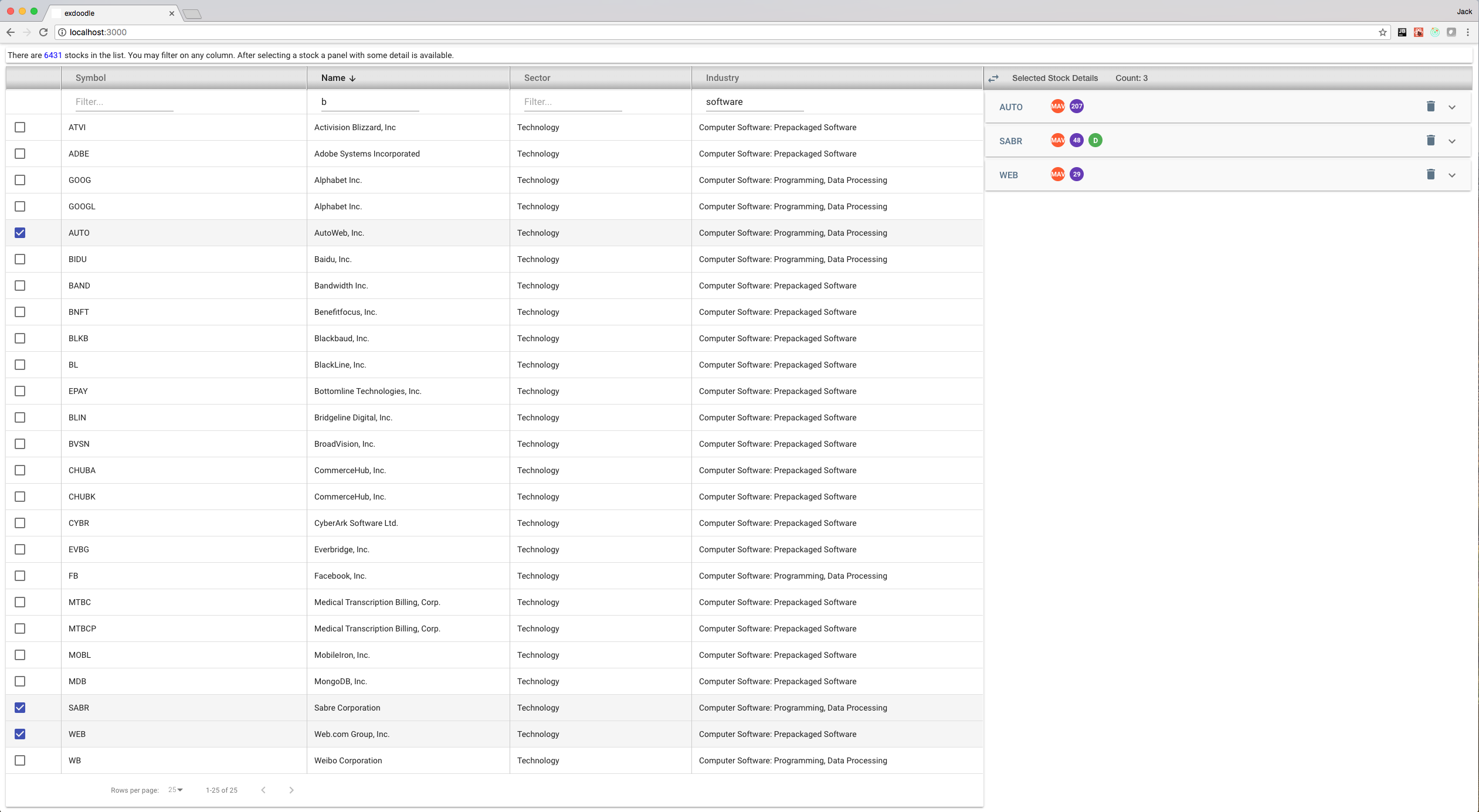Open the rows per page dropdown

175,790
